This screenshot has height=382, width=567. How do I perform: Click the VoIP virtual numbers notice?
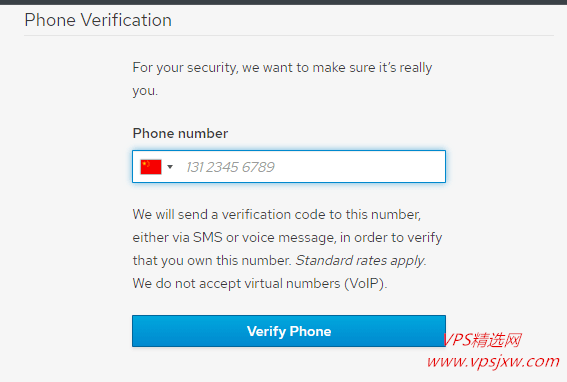(x=260, y=283)
